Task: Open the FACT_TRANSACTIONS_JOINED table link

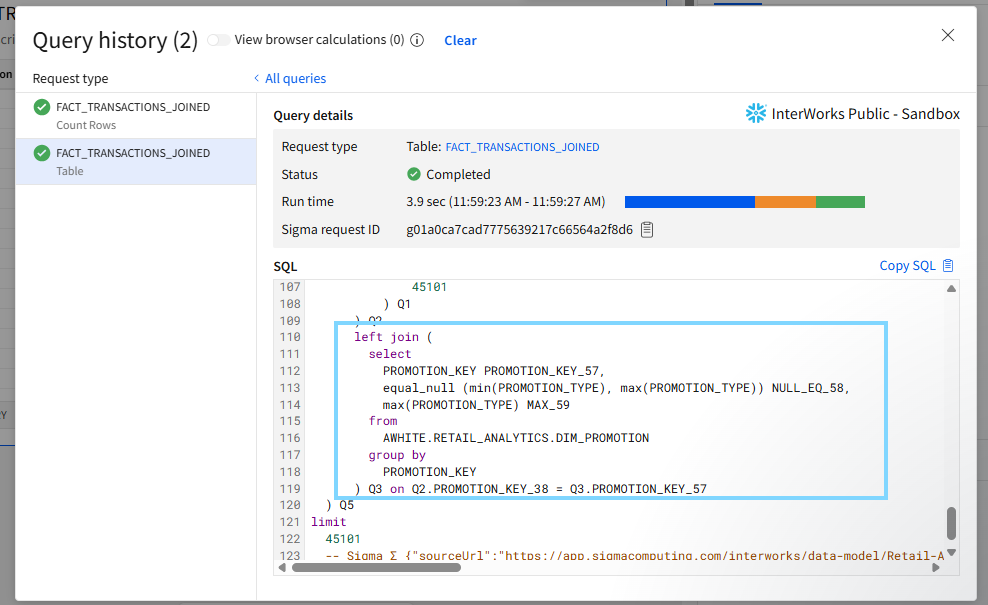Action: (x=522, y=147)
